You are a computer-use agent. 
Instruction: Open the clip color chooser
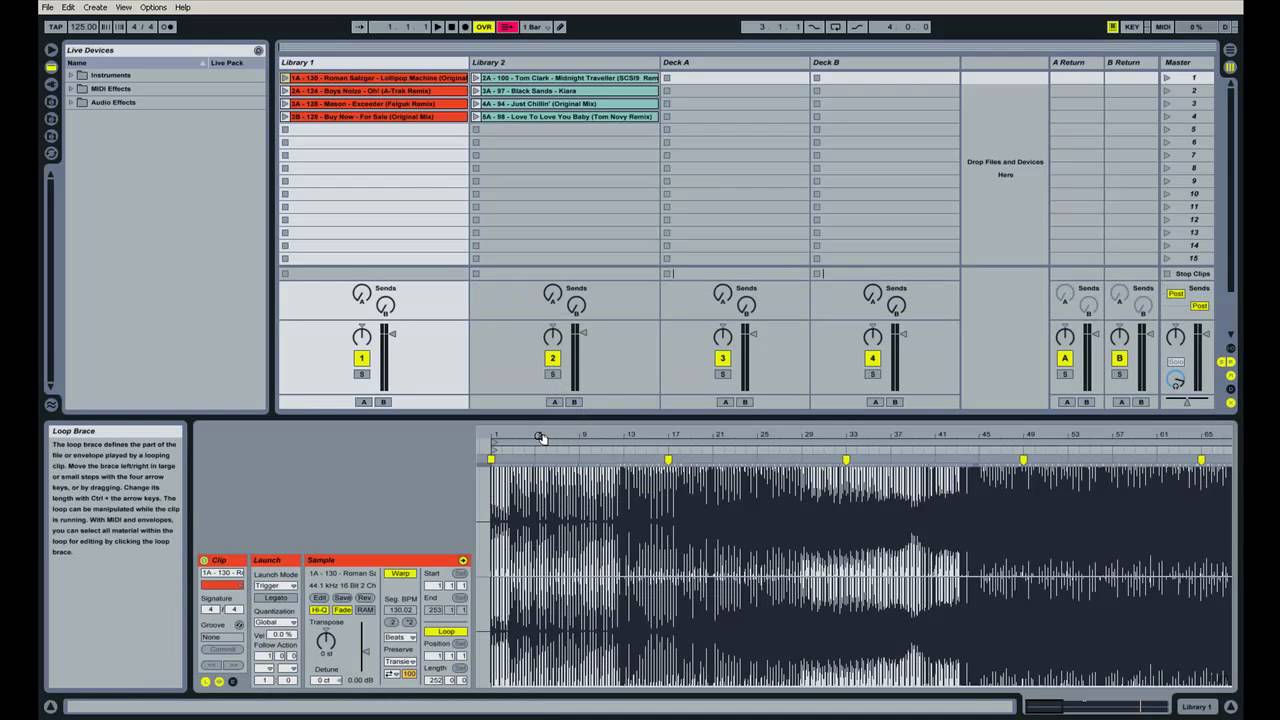pos(222,585)
